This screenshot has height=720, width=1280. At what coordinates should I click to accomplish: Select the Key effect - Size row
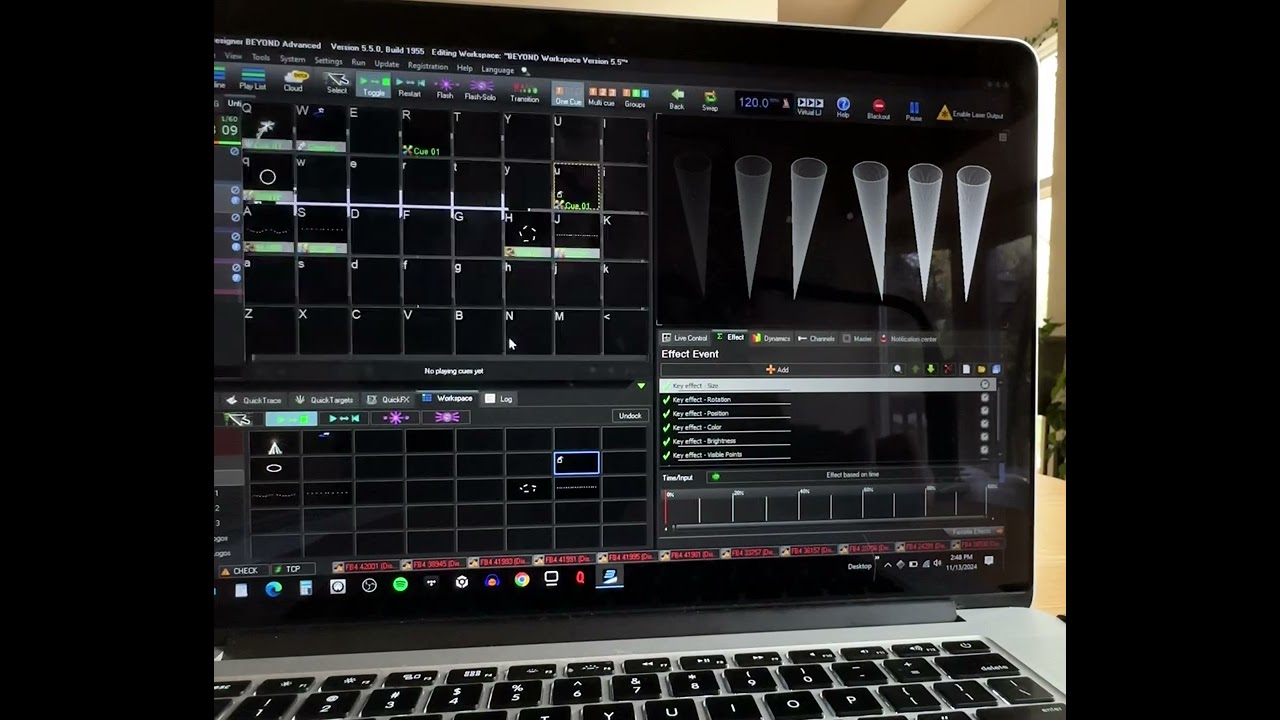pos(826,385)
